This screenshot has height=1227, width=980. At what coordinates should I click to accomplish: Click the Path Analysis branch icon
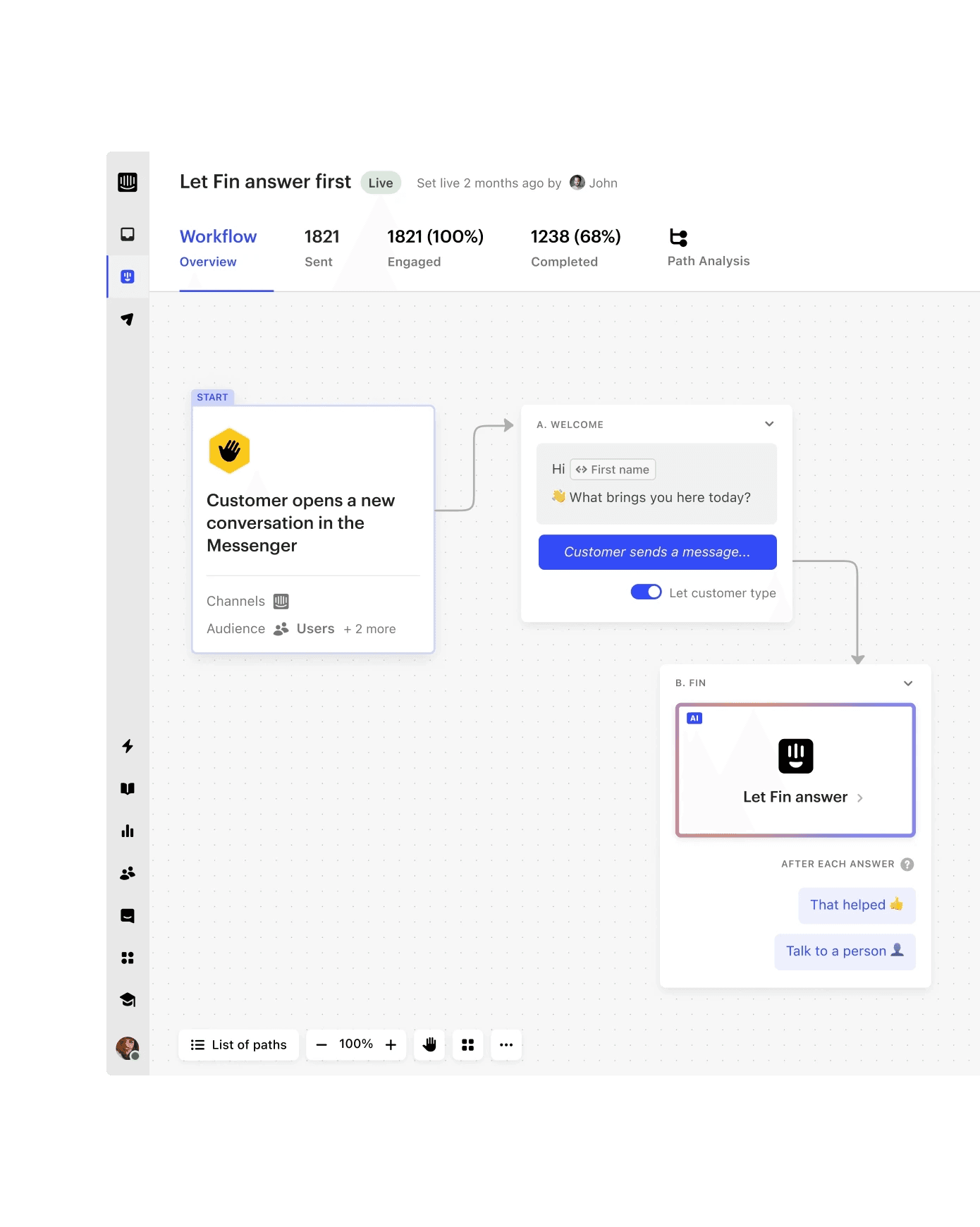coord(678,237)
